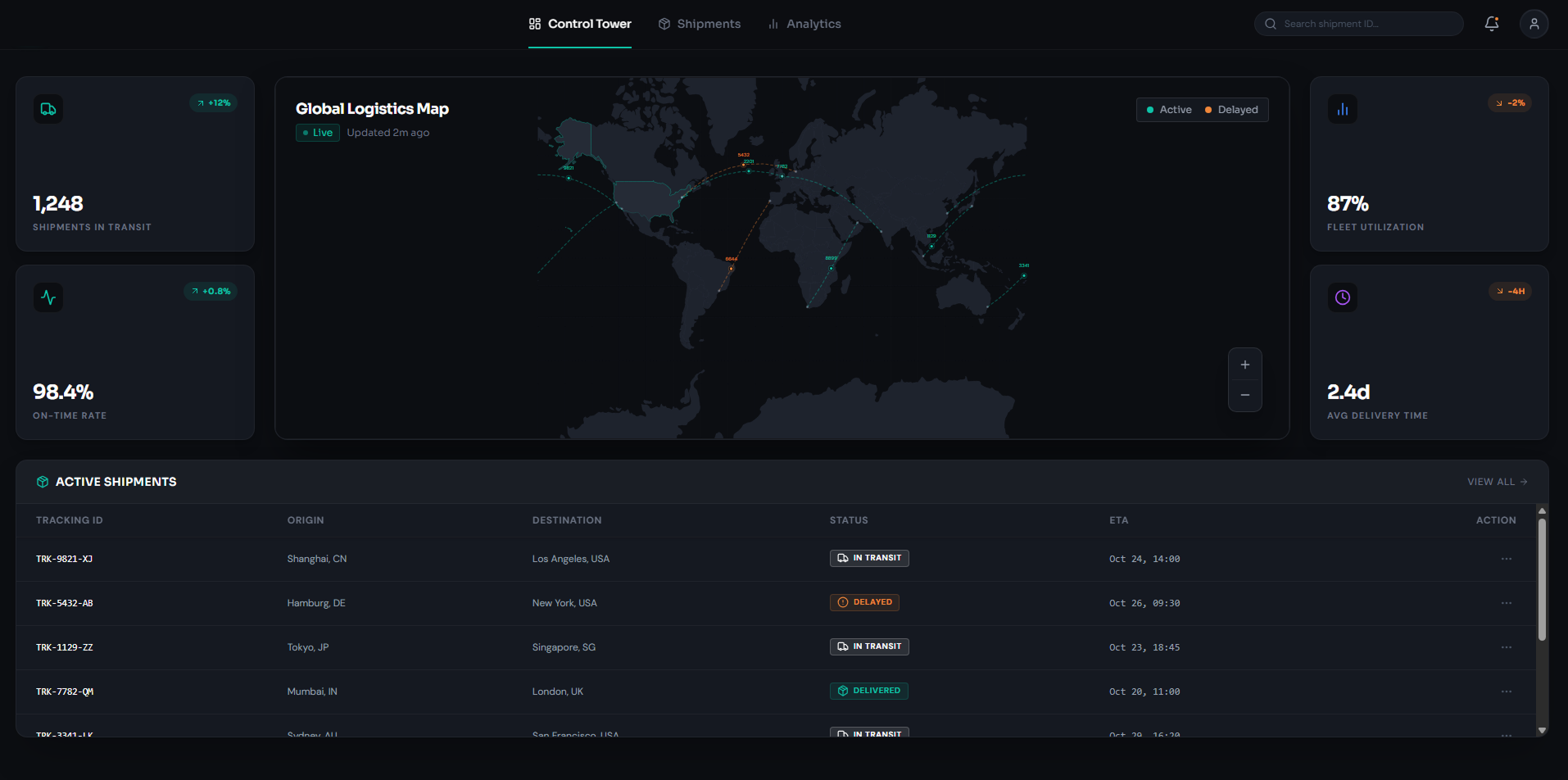Open the action menu for TRK-5432-AB
The image size is (1568, 780).
point(1507,602)
